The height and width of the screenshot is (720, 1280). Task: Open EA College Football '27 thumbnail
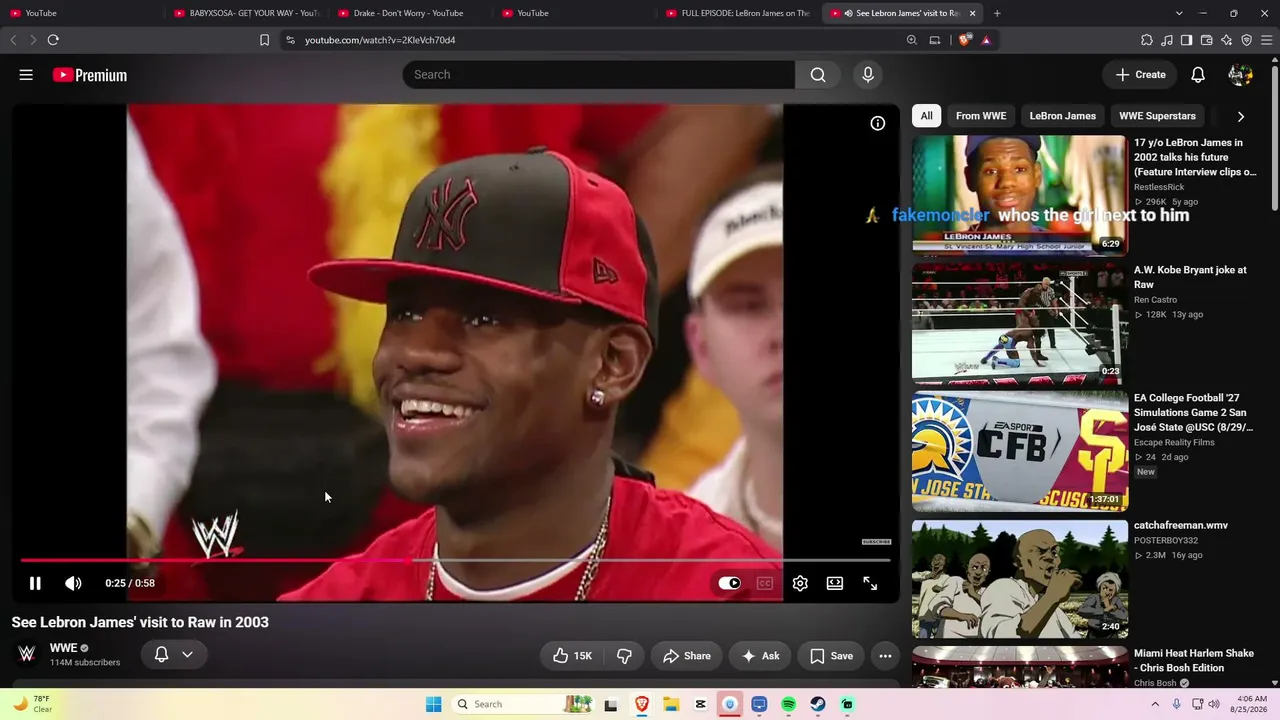1019,451
